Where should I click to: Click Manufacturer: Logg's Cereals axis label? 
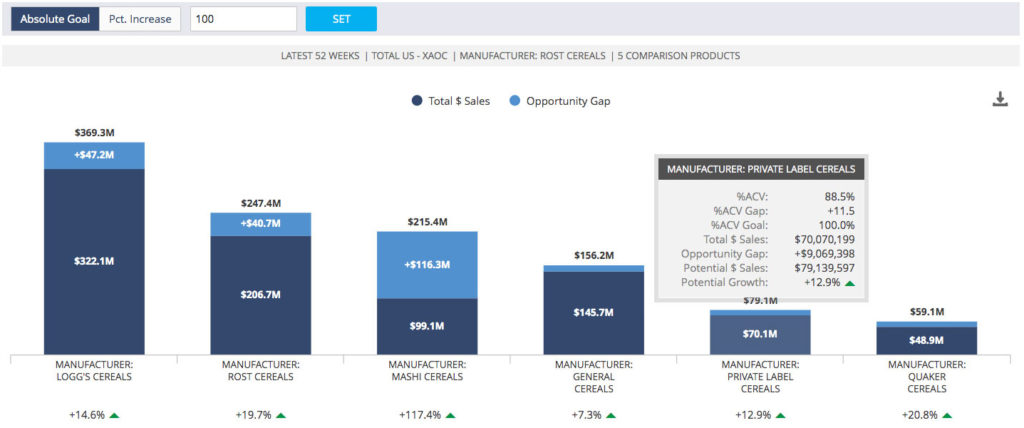coord(94,370)
